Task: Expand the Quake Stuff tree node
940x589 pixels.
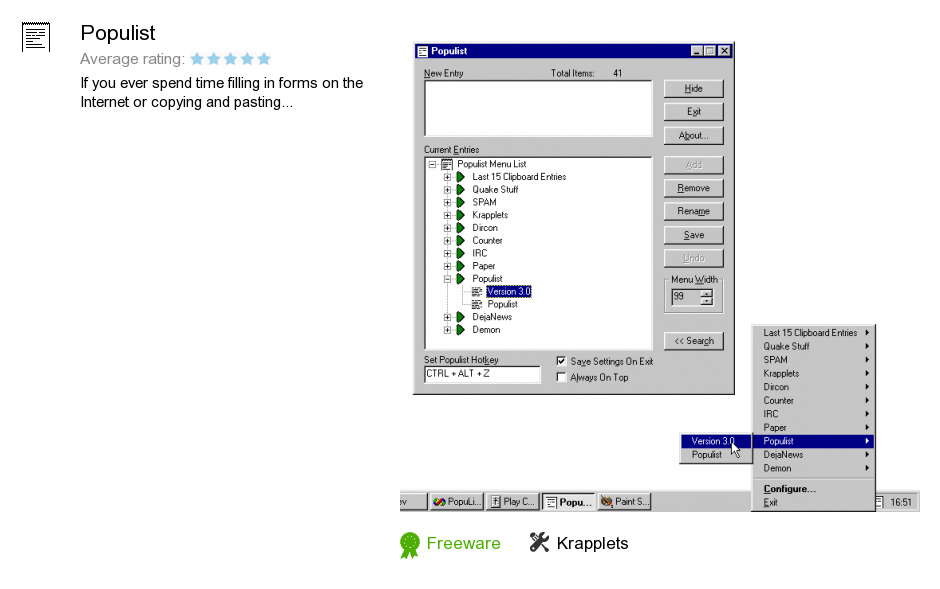Action: tap(447, 190)
